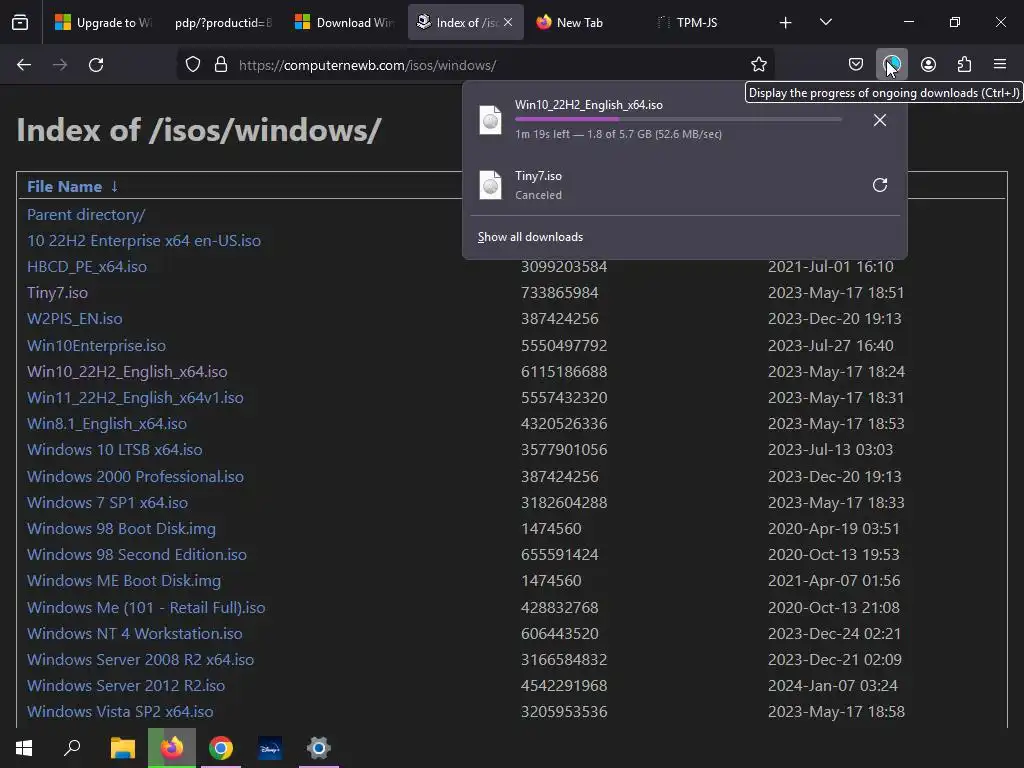1024x768 pixels.
Task: Open taskbar search magnifier
Action: pyautogui.click(x=72, y=748)
